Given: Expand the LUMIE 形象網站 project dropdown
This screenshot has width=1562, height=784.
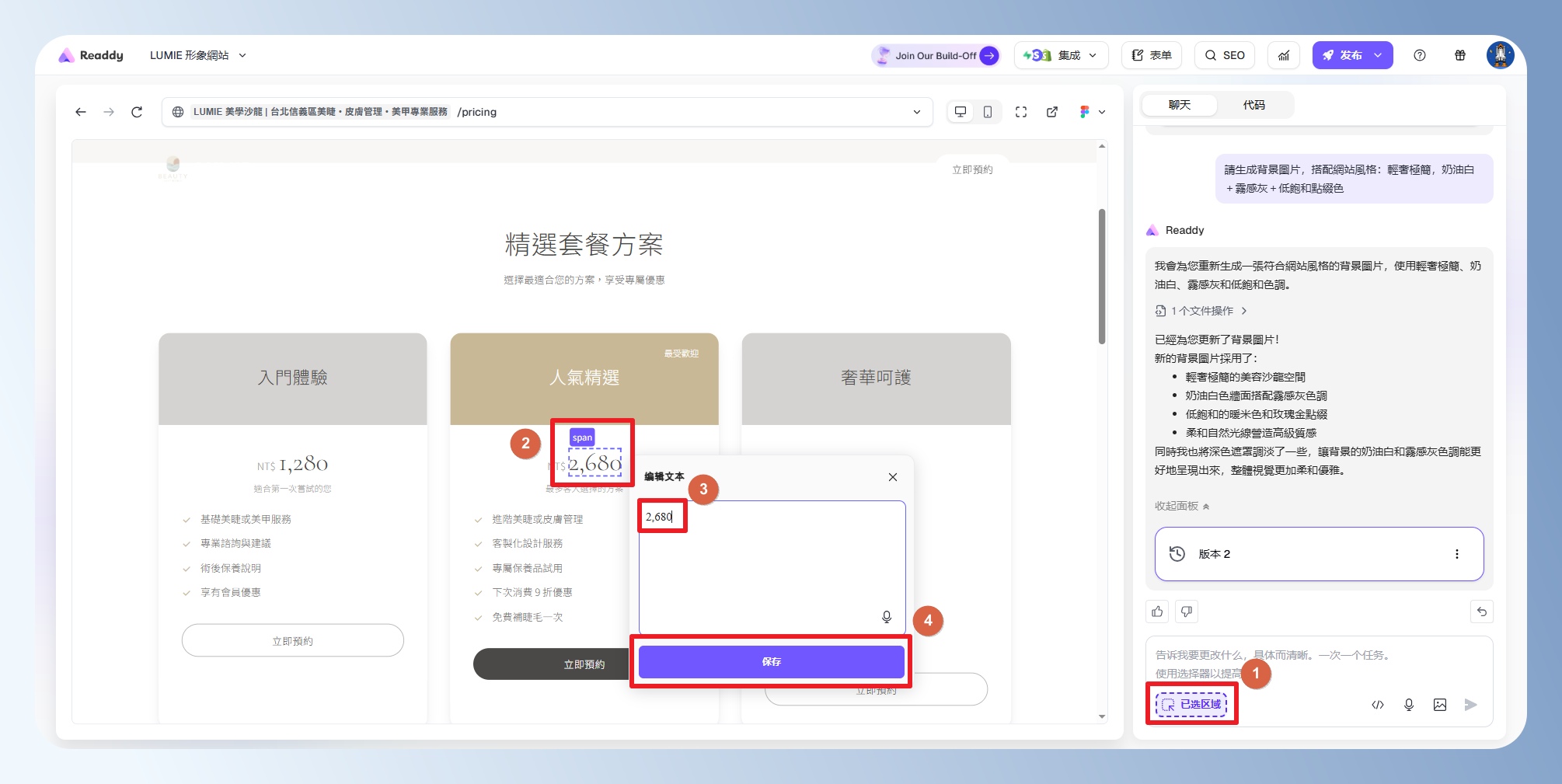Looking at the screenshot, I should click(x=198, y=55).
